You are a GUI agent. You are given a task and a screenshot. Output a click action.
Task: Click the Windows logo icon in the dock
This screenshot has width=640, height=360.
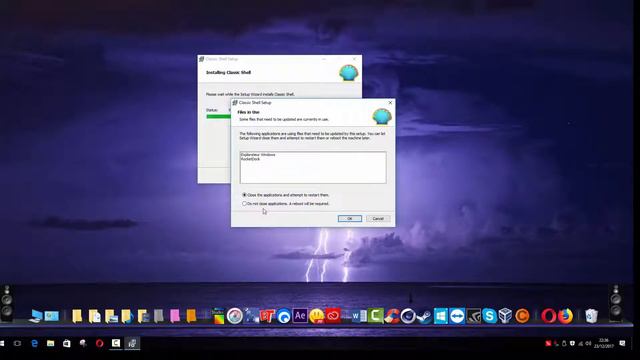pyautogui.click(x=440, y=316)
